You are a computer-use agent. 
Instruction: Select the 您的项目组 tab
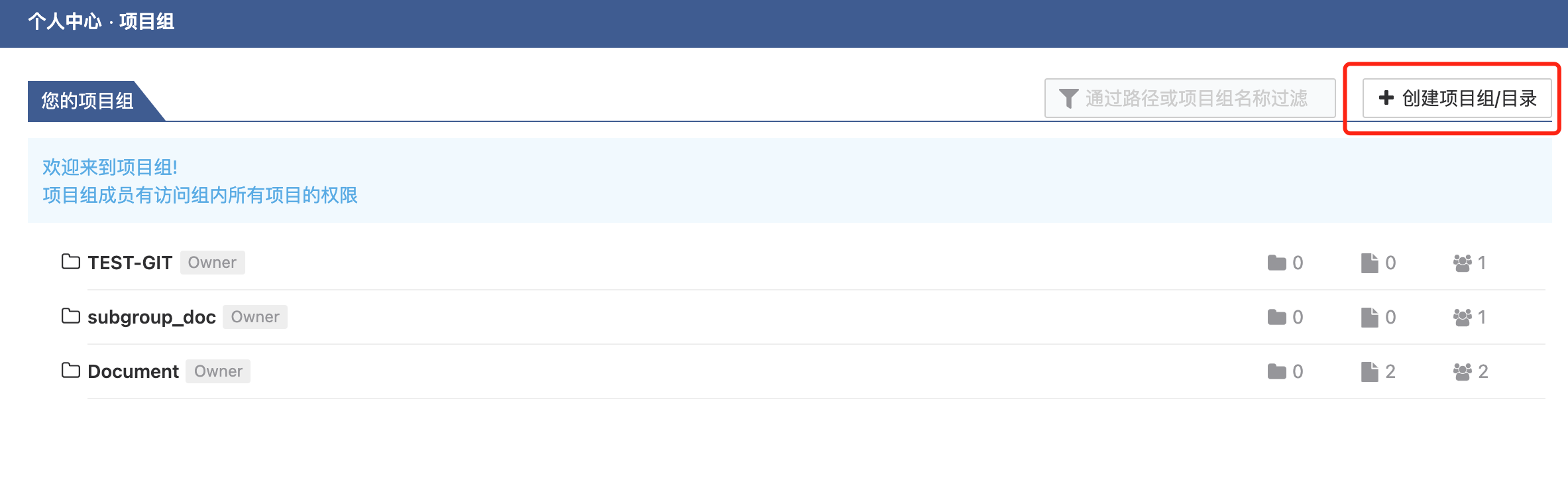(x=87, y=101)
